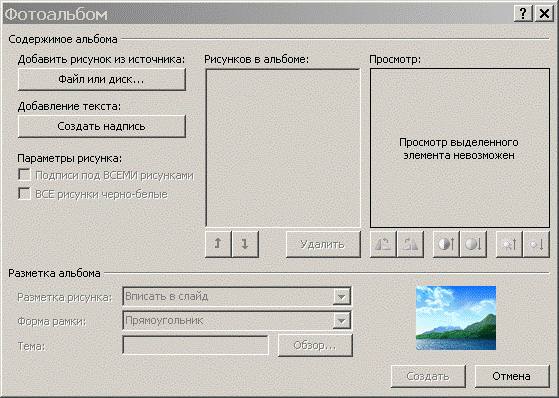Screen dimensions: 559x398
Task: Click the Удалить button
Action: click(x=323, y=244)
